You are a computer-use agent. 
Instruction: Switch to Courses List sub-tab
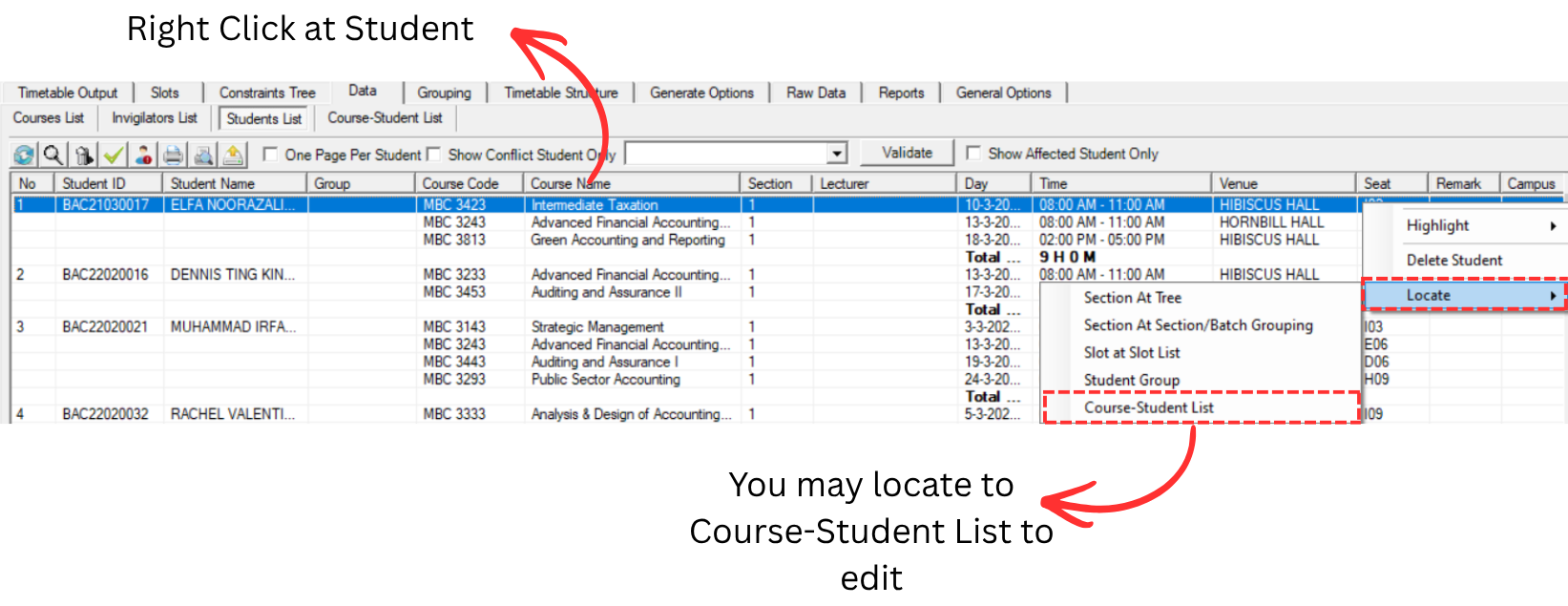tap(48, 117)
